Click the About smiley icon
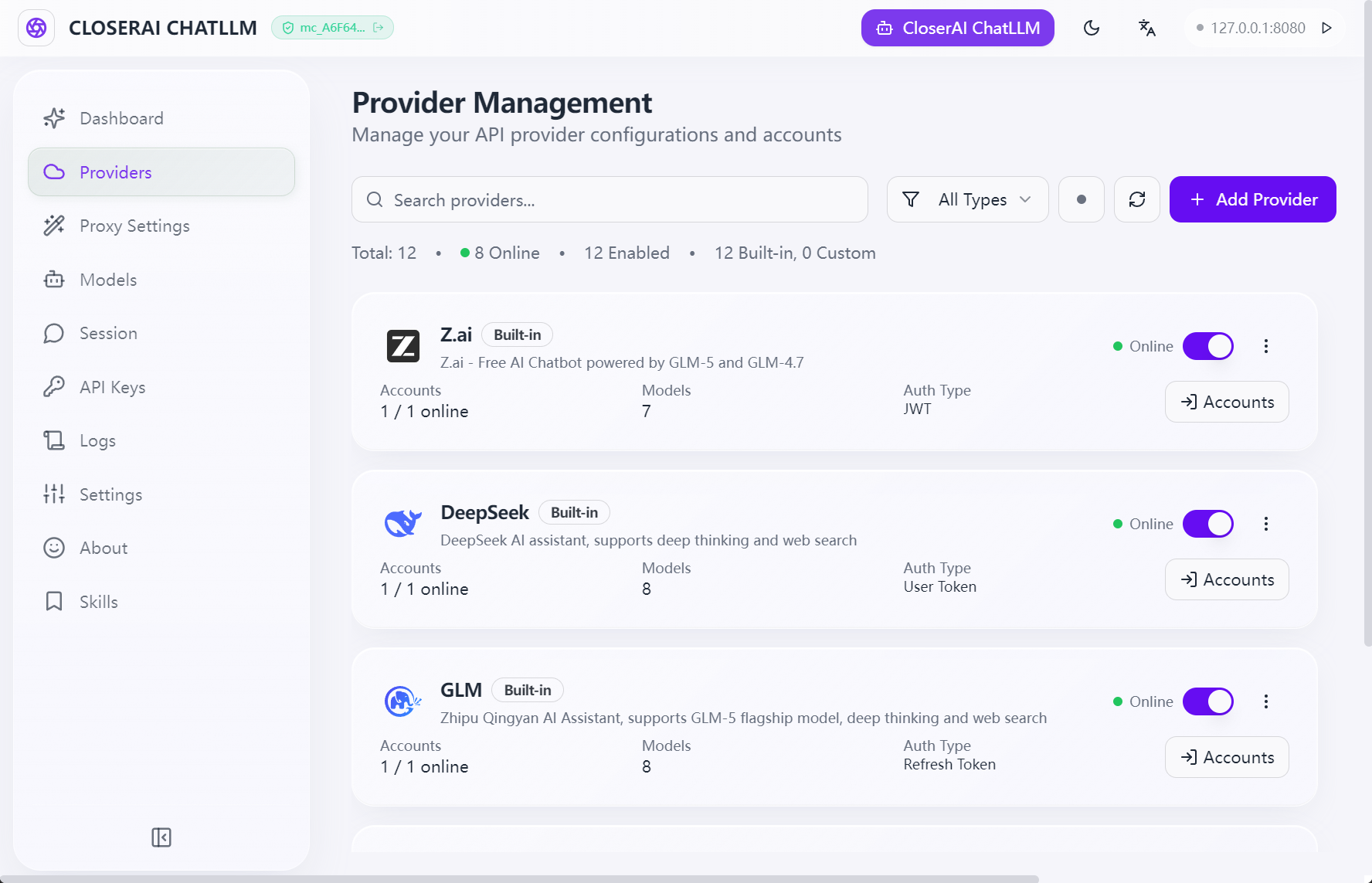This screenshot has height=883, width=1372. tap(54, 548)
